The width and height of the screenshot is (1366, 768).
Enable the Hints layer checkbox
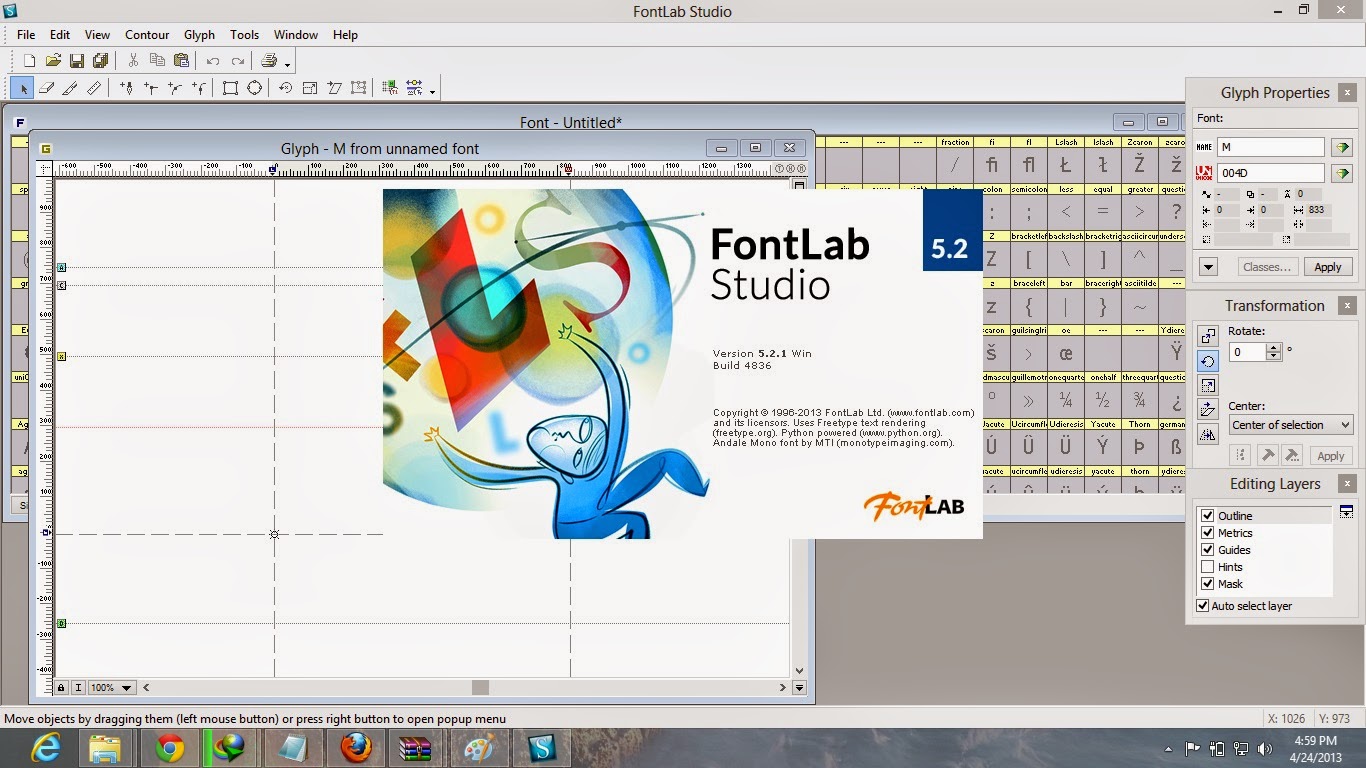coord(1207,567)
